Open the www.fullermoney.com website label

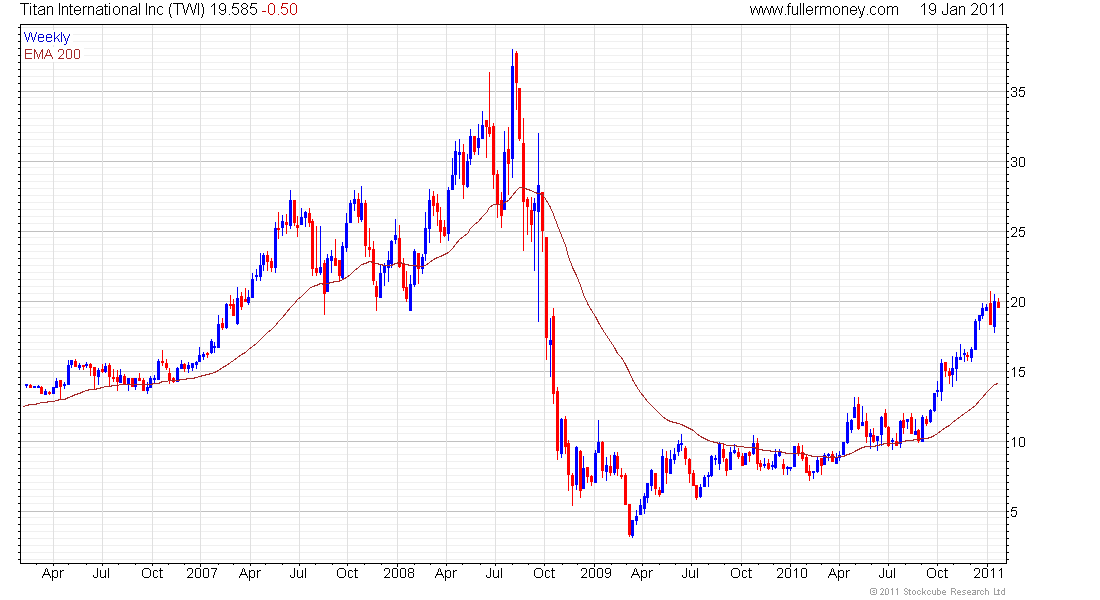[x=824, y=10]
